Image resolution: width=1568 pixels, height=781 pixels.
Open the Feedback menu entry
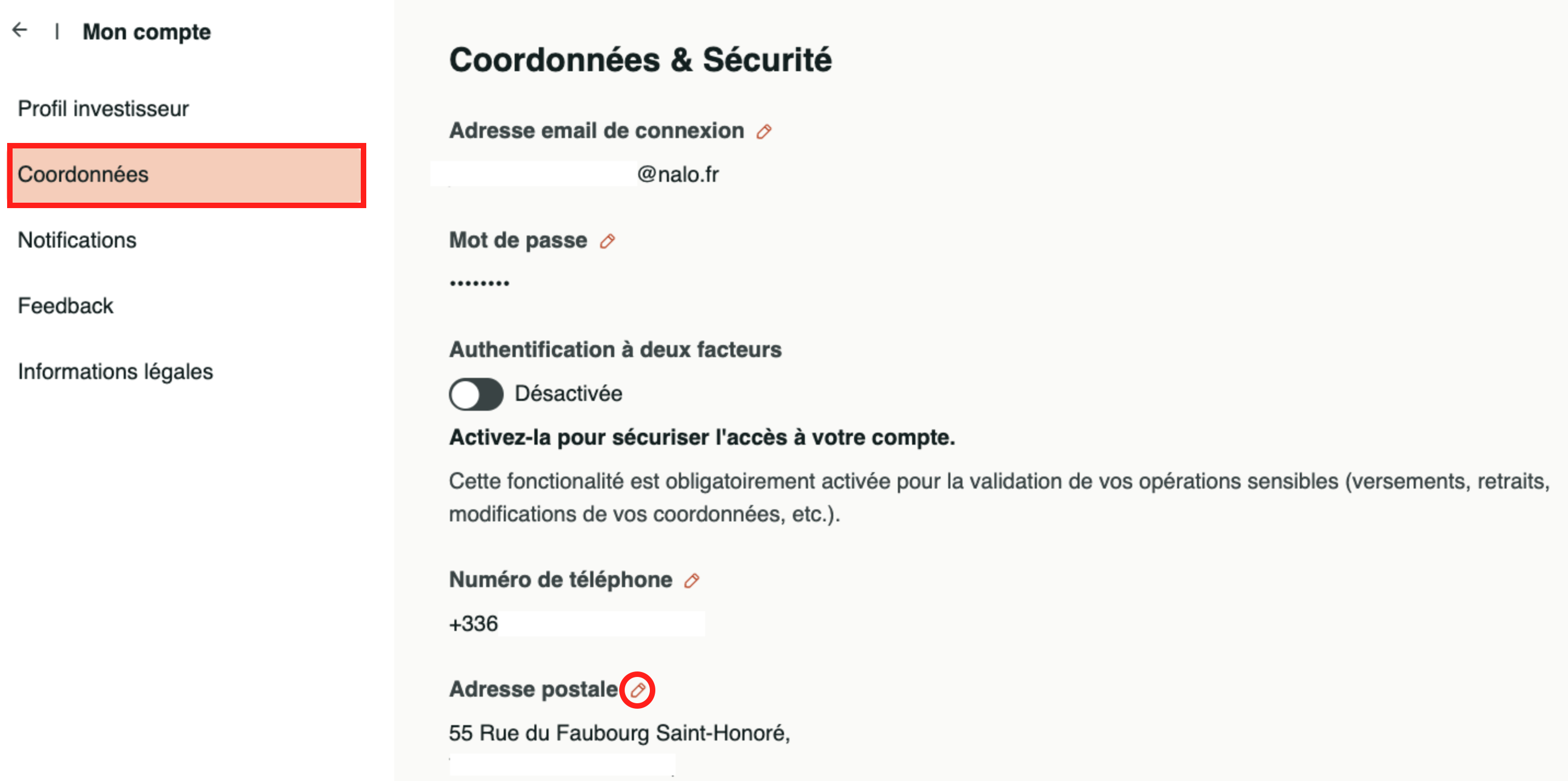65,306
